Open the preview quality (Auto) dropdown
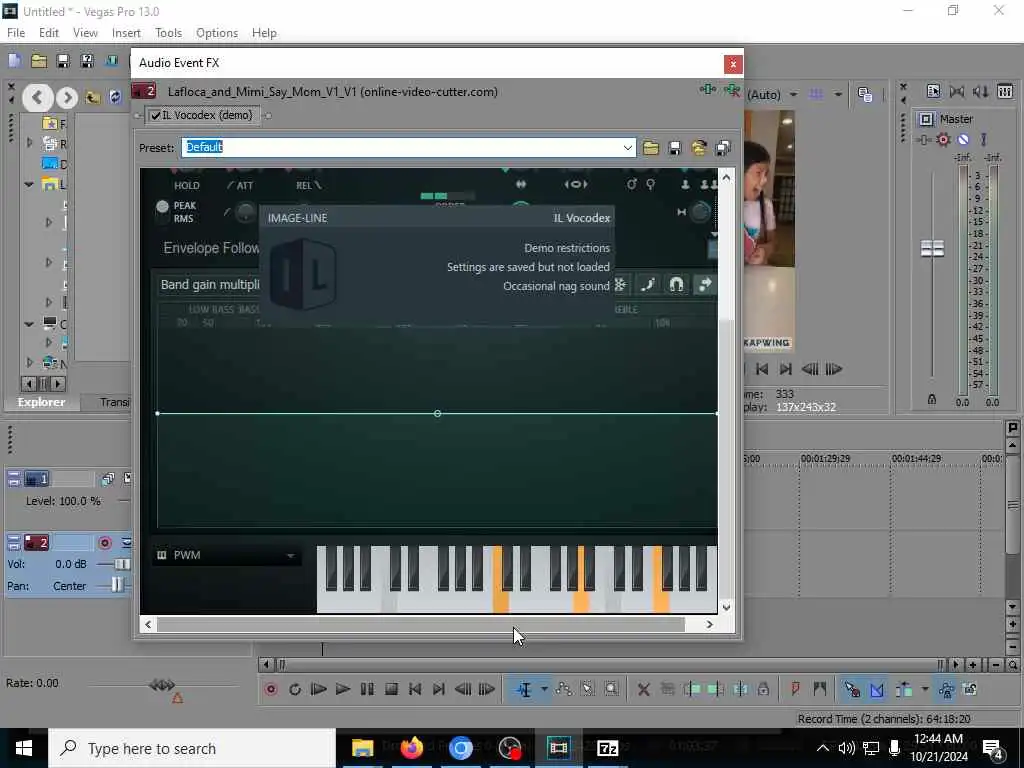This screenshot has height=768, width=1024. tap(793, 95)
